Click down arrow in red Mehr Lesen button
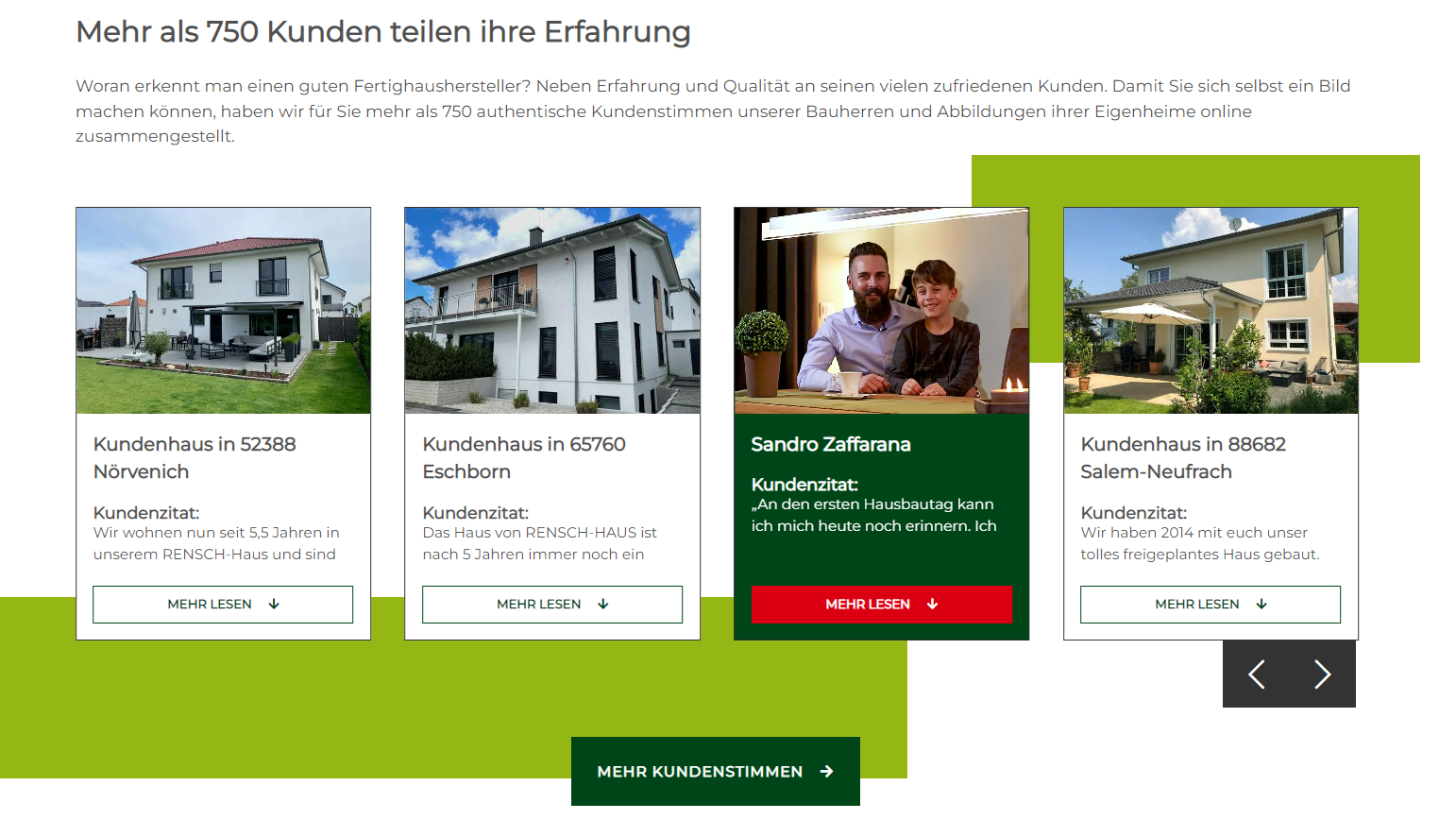This screenshot has height=837, width=1456. (932, 605)
